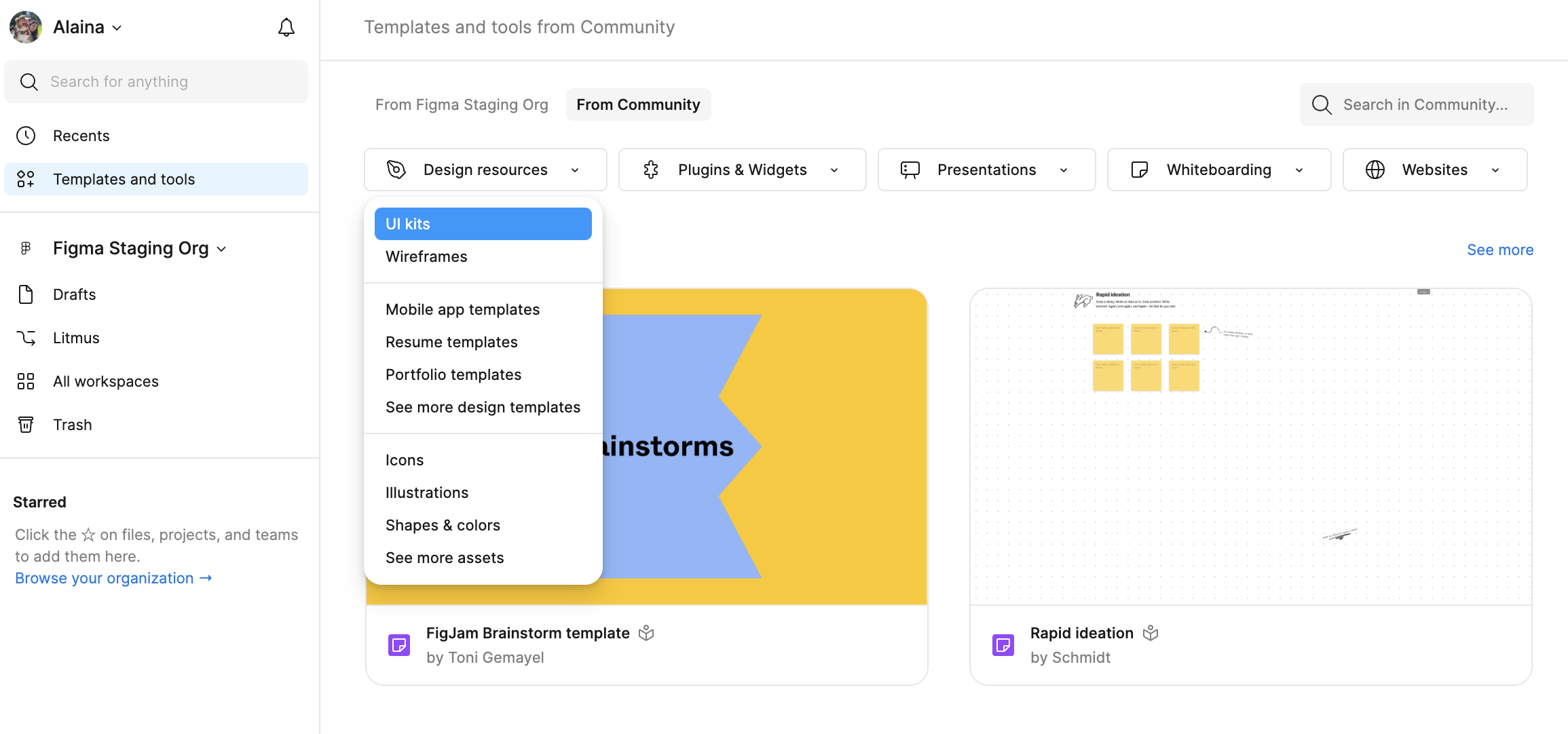The width and height of the screenshot is (1568, 734).
Task: Open Templates and tools in sidebar
Action: pos(156,179)
